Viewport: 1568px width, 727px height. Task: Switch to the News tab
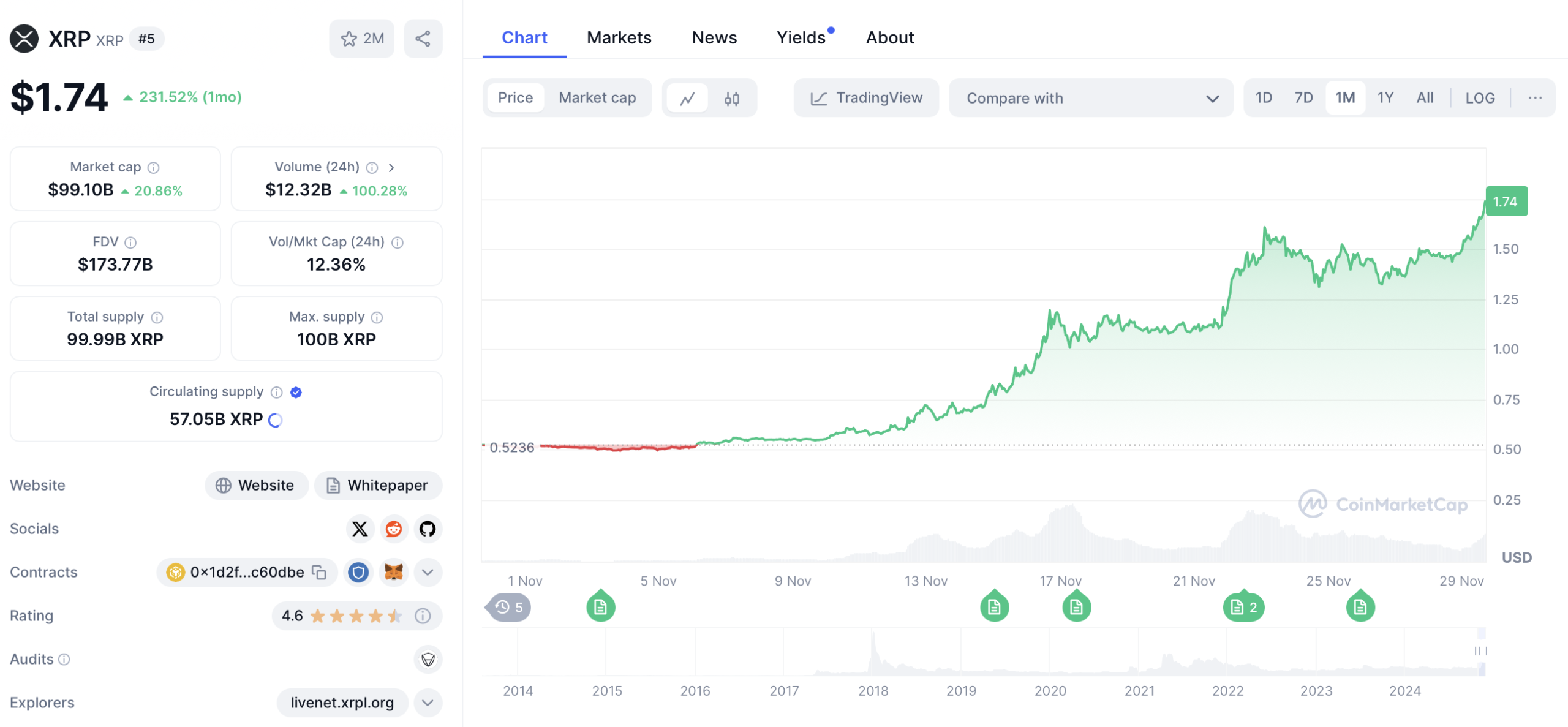pyautogui.click(x=714, y=38)
